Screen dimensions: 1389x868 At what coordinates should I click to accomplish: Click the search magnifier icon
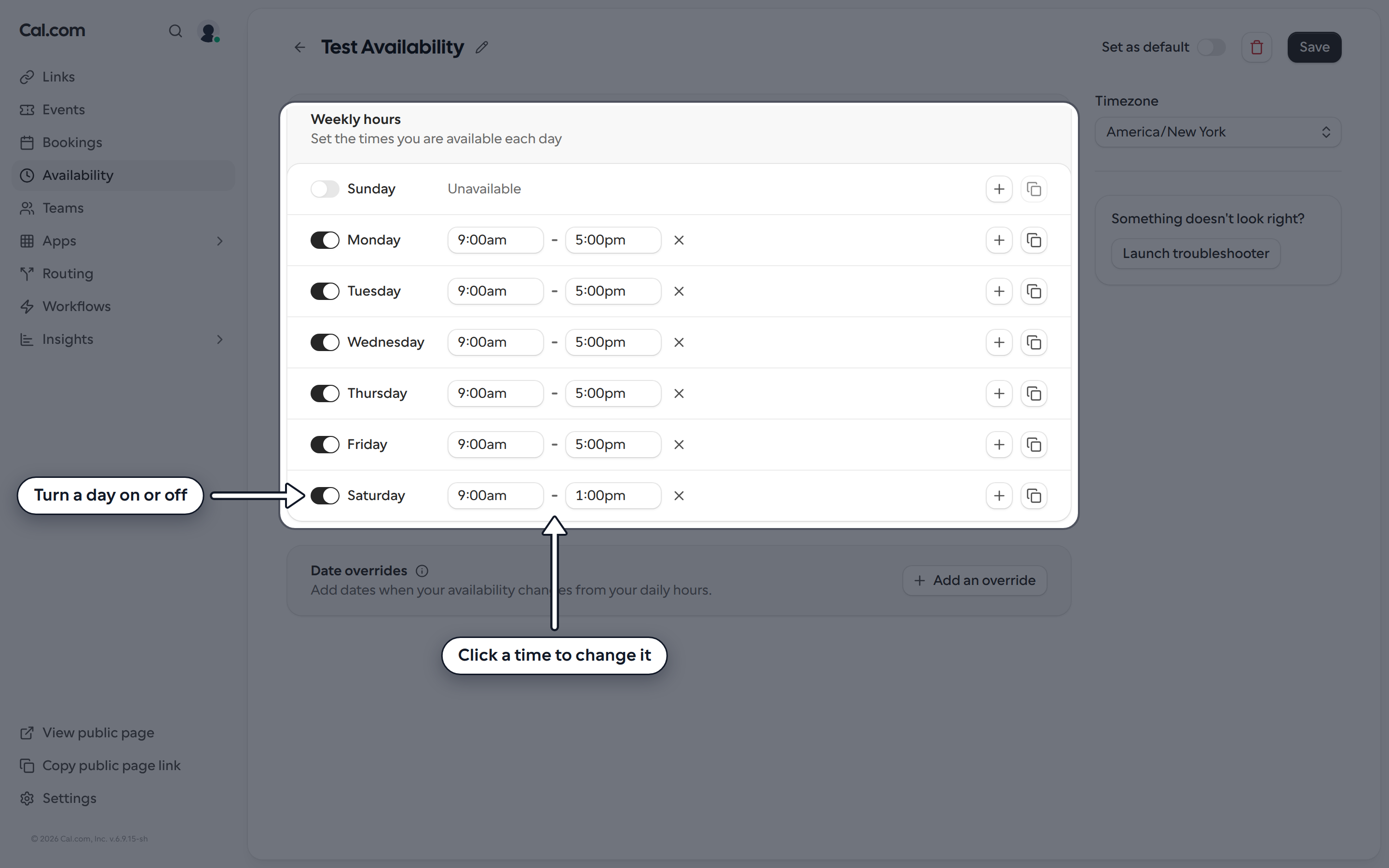175,31
